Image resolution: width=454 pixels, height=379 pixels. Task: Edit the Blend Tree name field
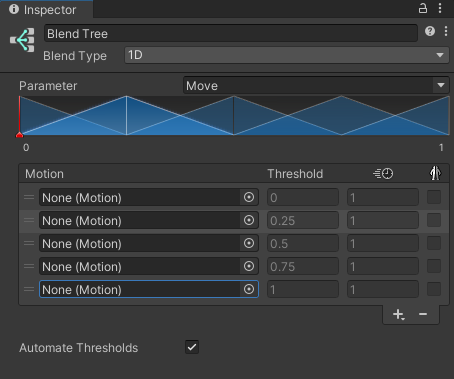coord(231,33)
